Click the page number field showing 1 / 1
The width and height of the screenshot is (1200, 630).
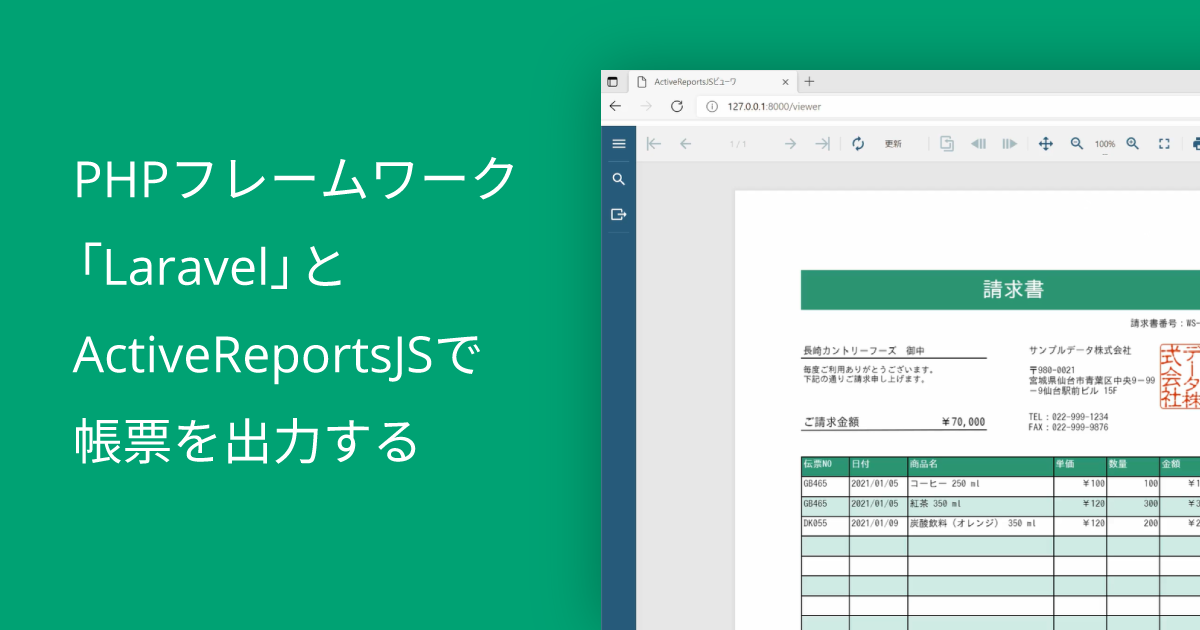(738, 144)
